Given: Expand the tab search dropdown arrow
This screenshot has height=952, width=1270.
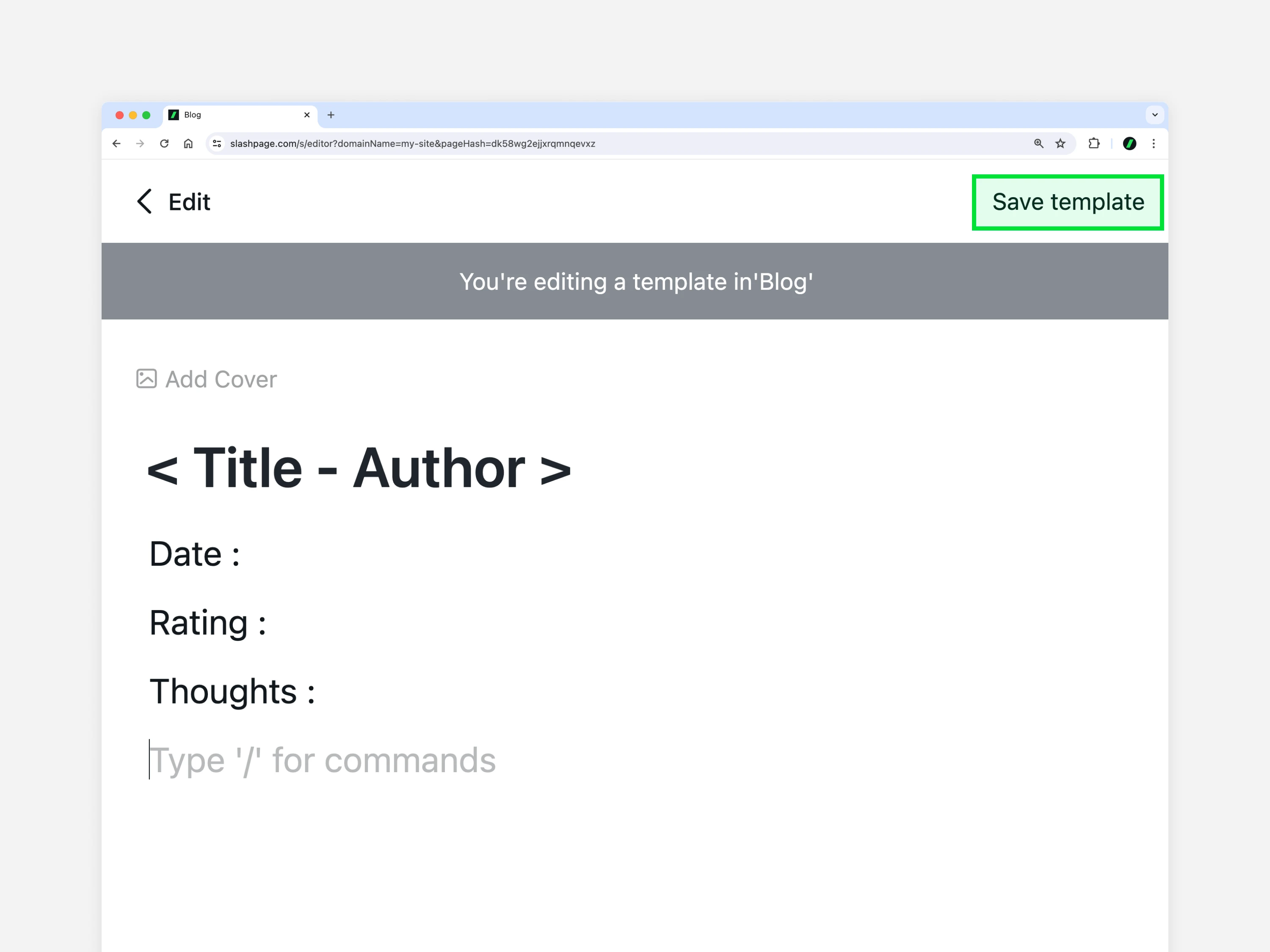Looking at the screenshot, I should pos(1154,115).
